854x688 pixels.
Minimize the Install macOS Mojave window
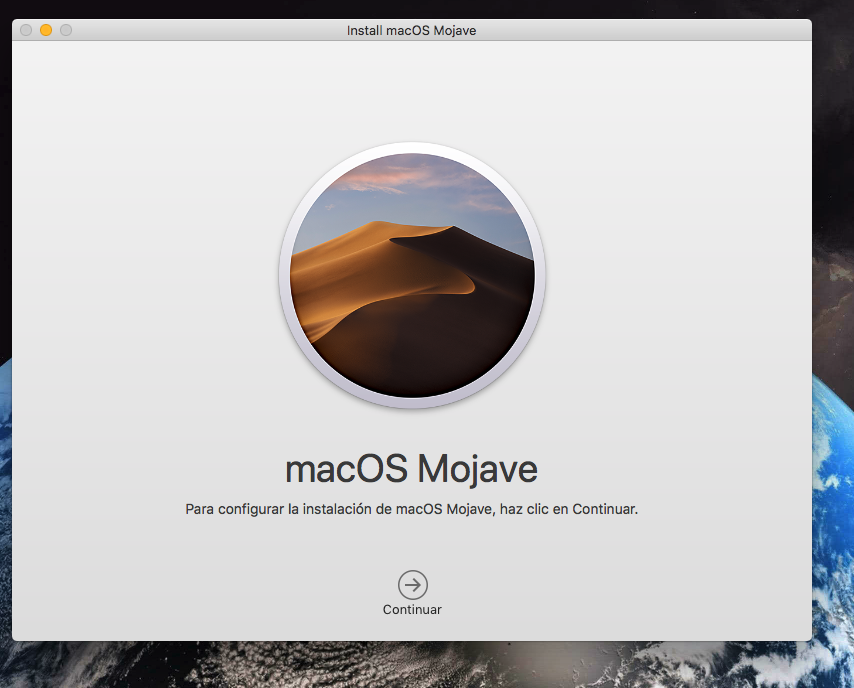pyautogui.click(x=46, y=30)
